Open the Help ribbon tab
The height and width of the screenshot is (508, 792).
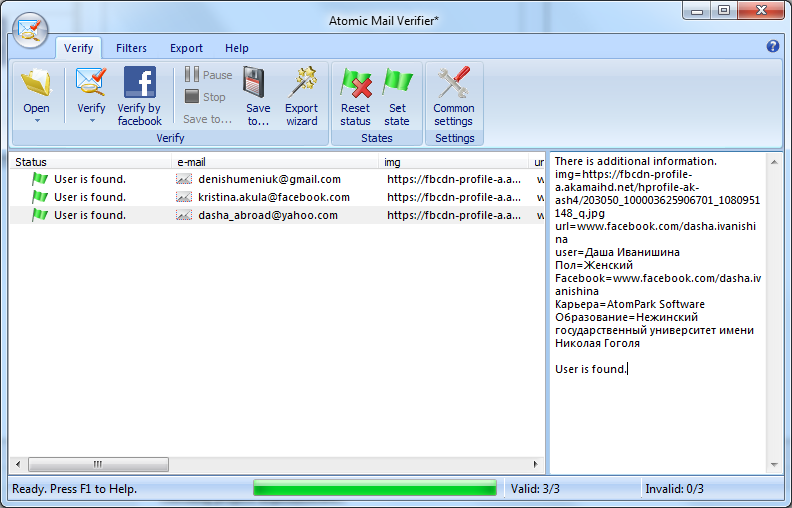pos(237,48)
